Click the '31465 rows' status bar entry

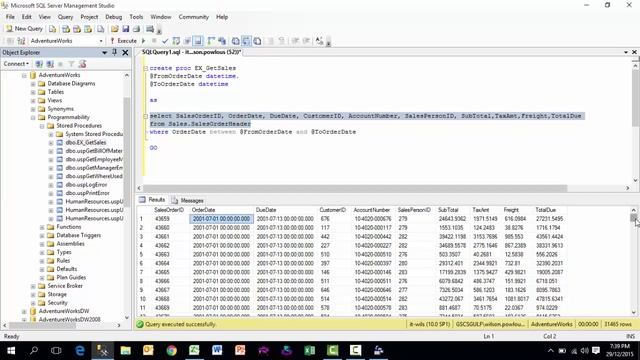pyautogui.click(x=618, y=324)
